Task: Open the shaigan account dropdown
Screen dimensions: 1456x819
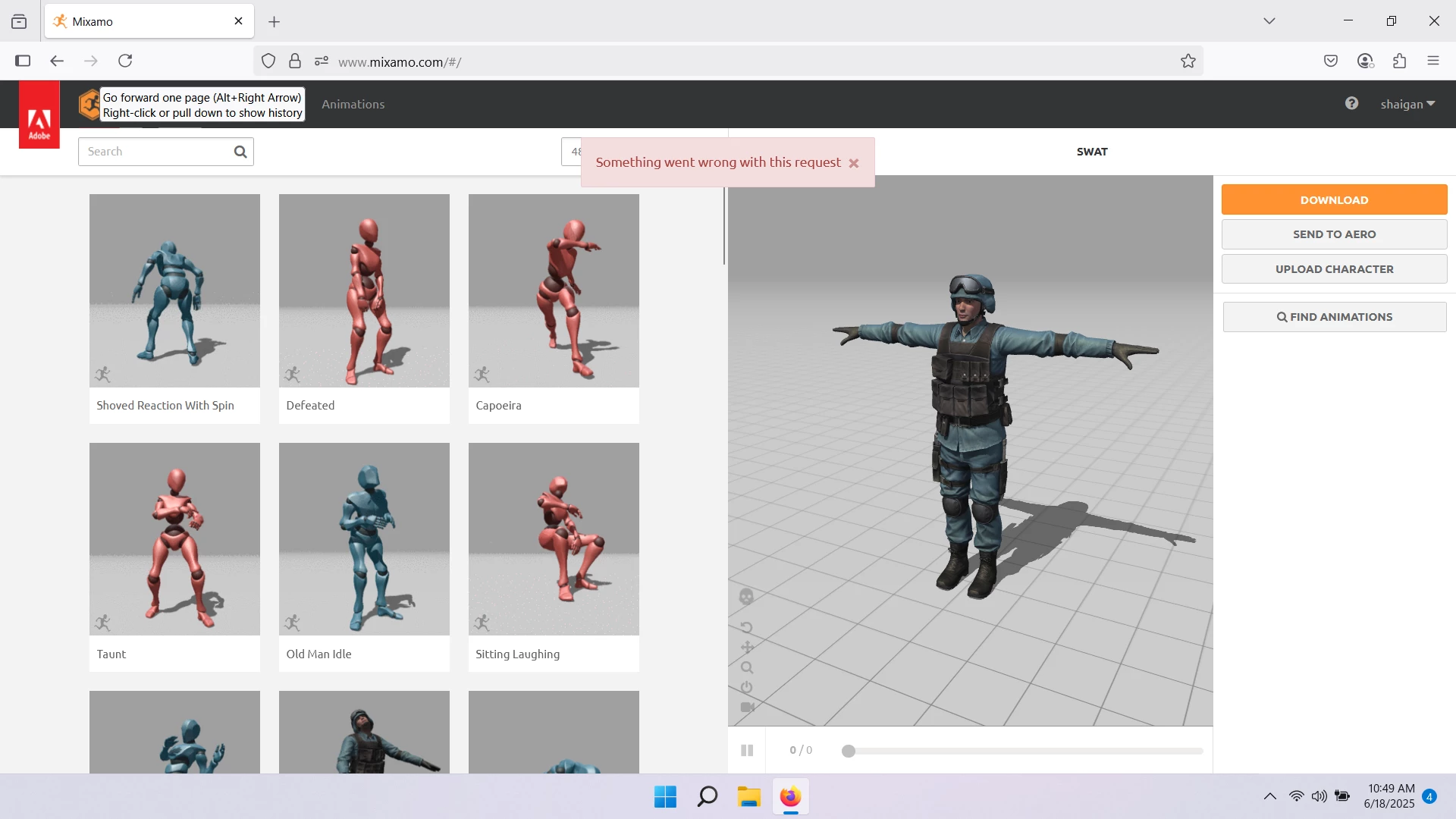Action: 1407,104
